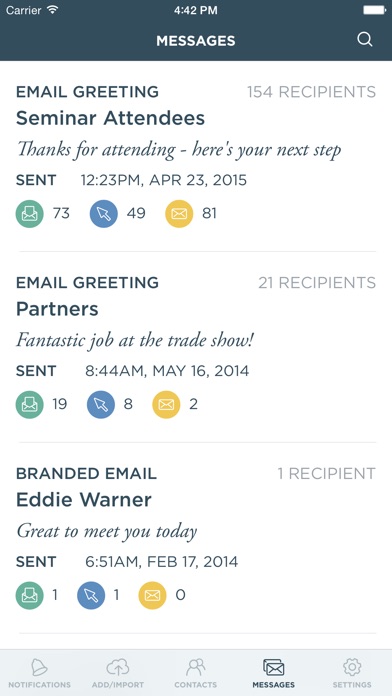Select the Messages tab

click(x=273, y=673)
